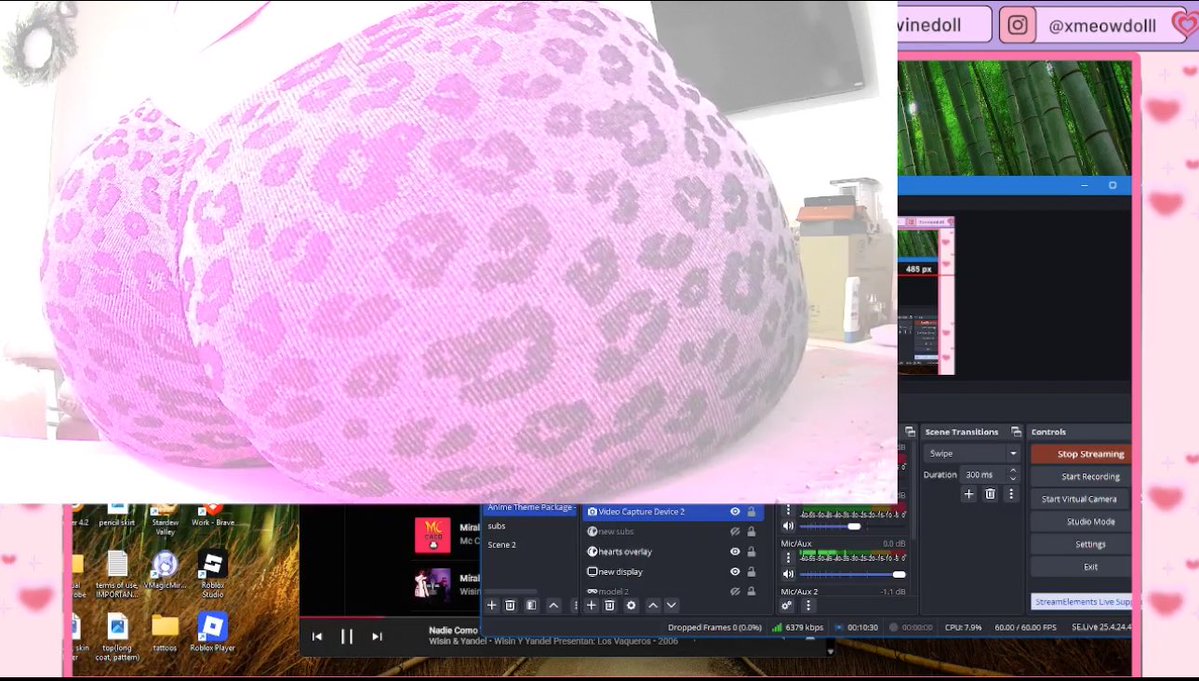Click Start Virtual Camera button
Screen dimensions: 1199x681
point(1080,499)
